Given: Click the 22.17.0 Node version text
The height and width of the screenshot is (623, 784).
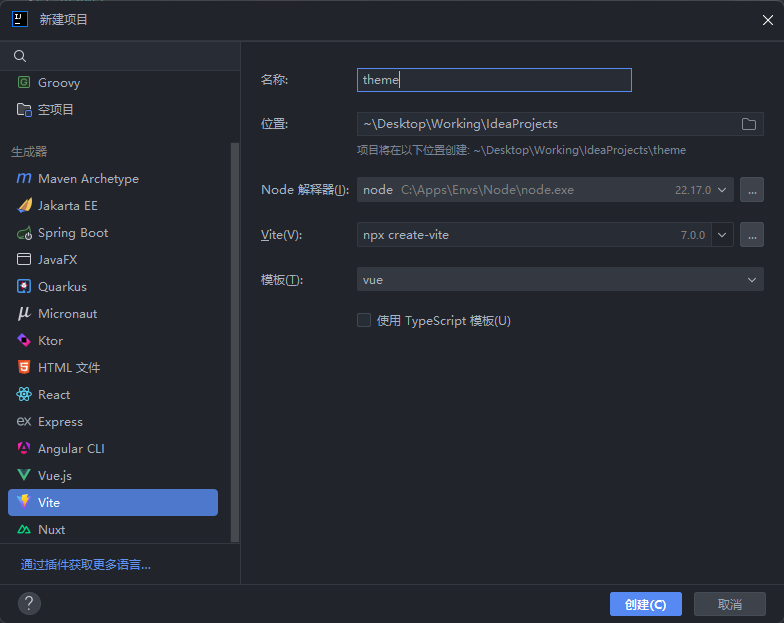Looking at the screenshot, I should click(693, 190).
